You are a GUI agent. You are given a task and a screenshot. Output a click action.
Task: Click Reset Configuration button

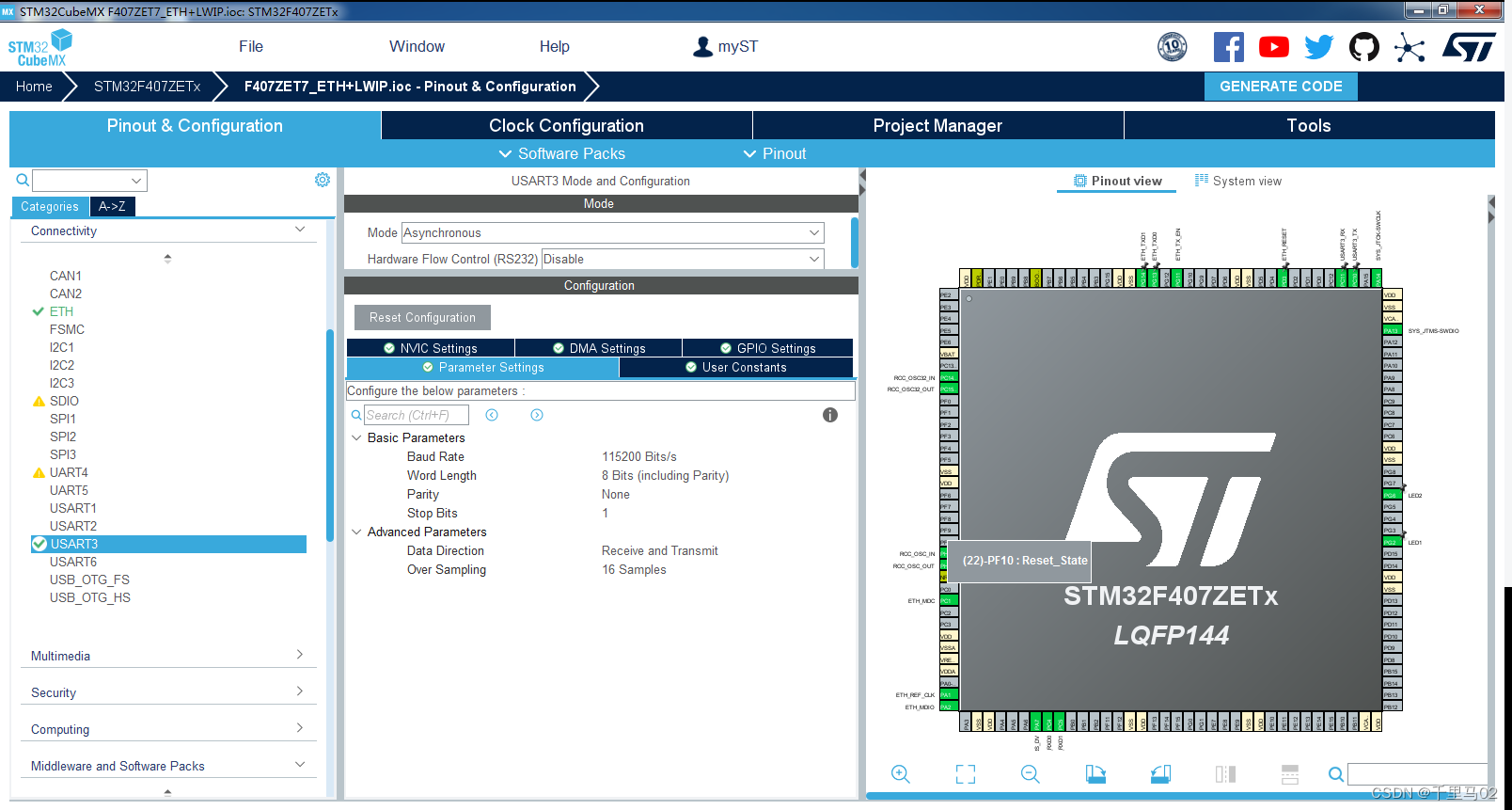pos(422,317)
